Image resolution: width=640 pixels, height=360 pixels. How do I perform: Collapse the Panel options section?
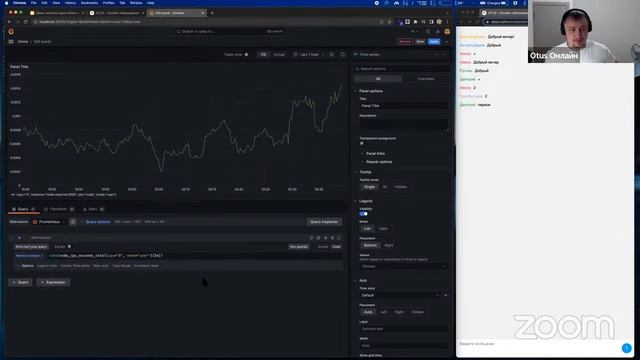371,91
